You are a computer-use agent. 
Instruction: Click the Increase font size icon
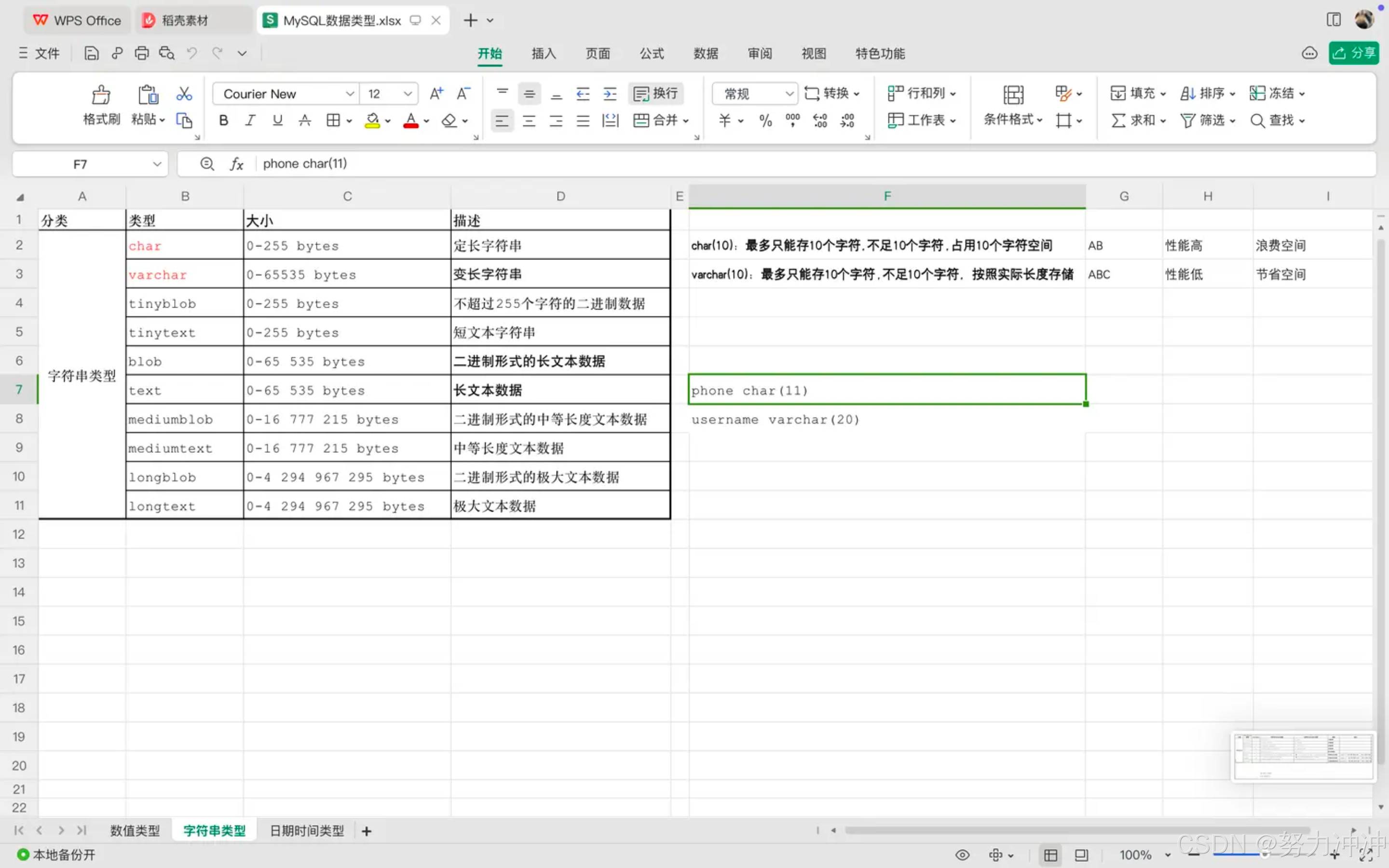(x=436, y=94)
